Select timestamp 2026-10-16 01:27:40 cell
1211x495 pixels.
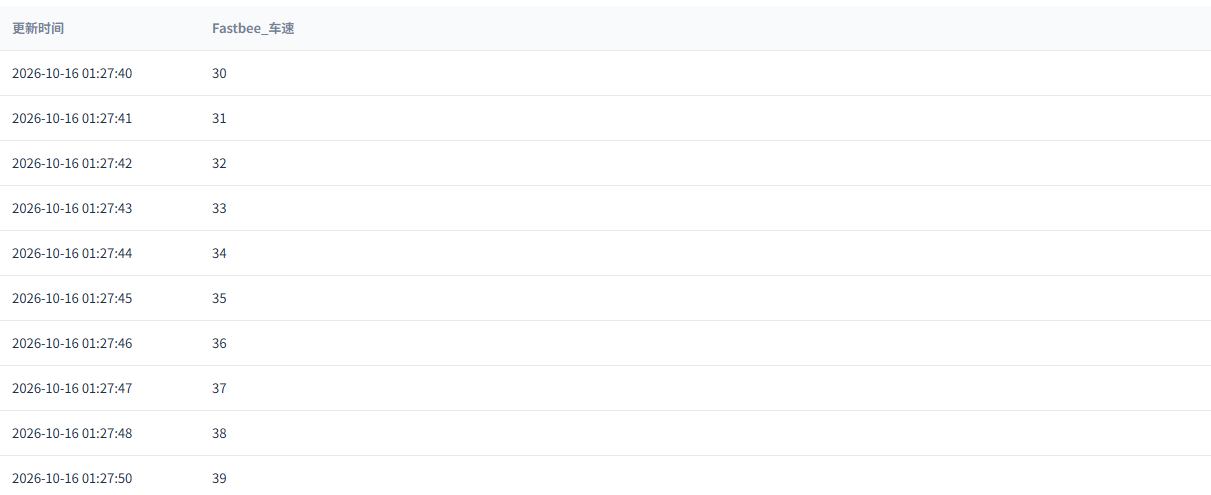[x=72, y=73]
